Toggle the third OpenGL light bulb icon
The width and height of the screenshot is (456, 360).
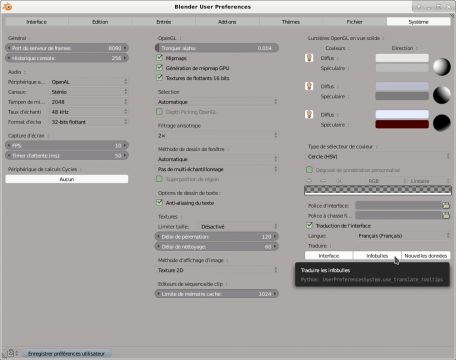tap(309, 115)
